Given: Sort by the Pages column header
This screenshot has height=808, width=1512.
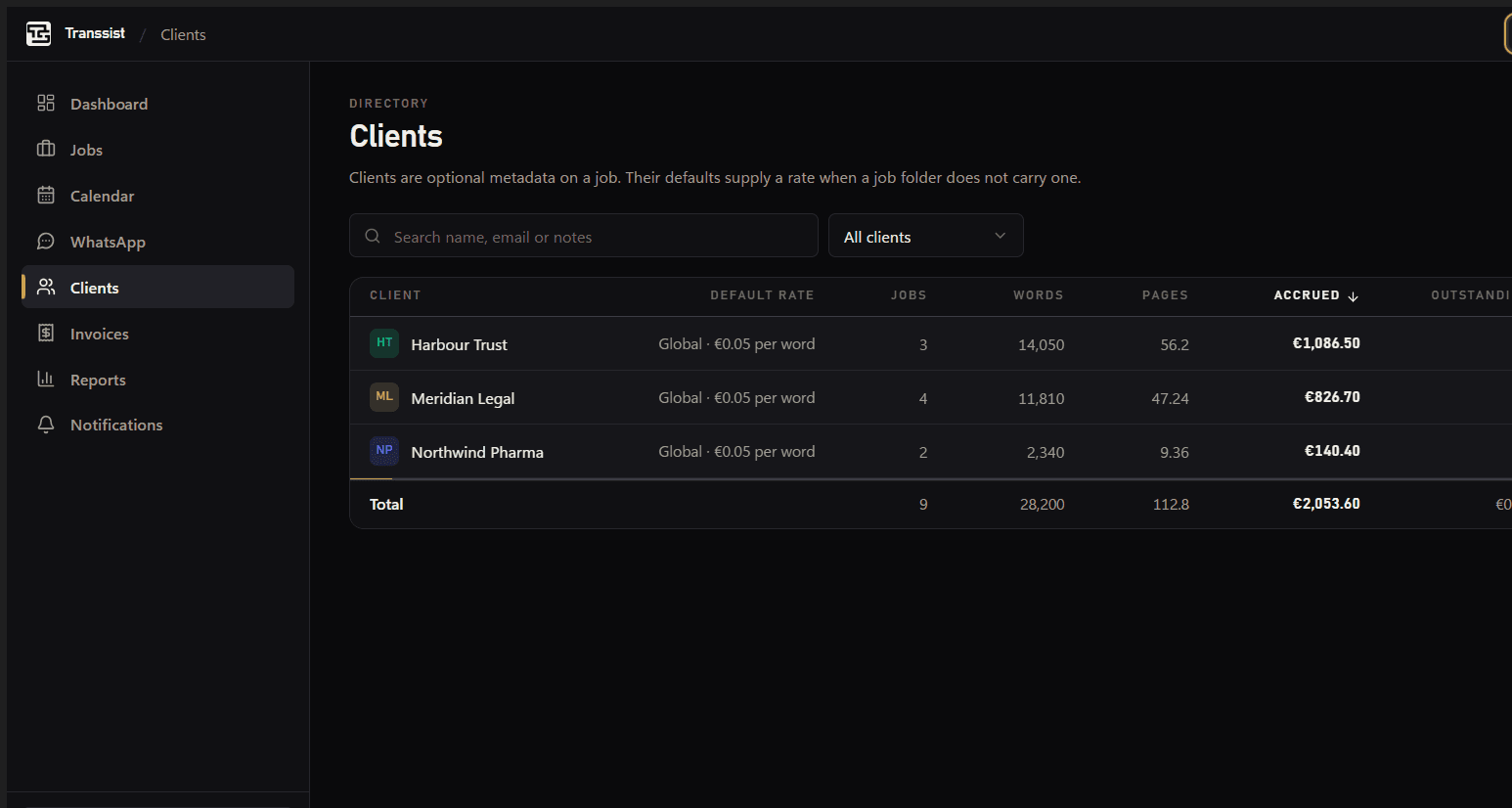Looking at the screenshot, I should tap(1166, 295).
